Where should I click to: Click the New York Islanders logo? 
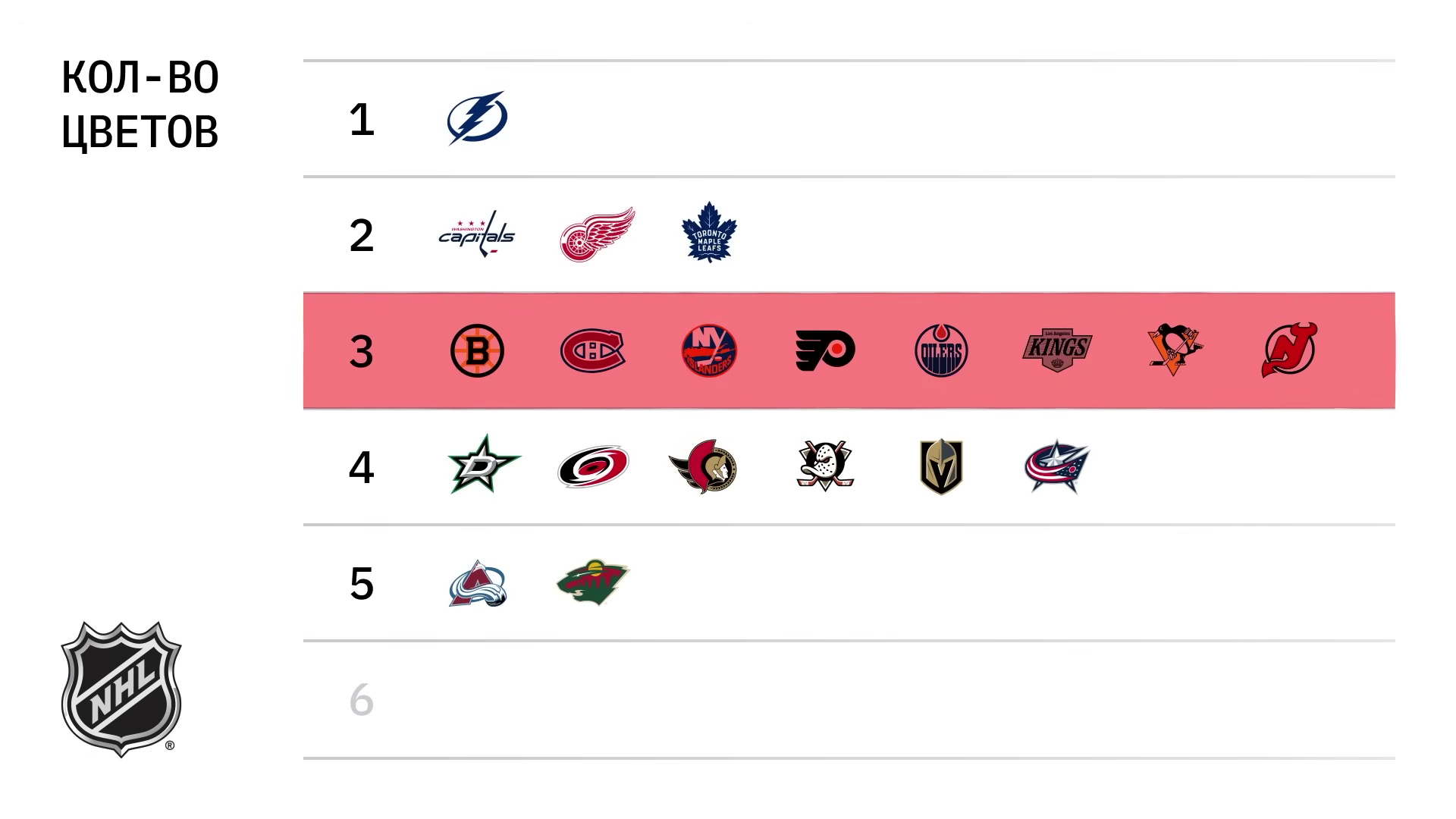pyautogui.click(x=709, y=350)
